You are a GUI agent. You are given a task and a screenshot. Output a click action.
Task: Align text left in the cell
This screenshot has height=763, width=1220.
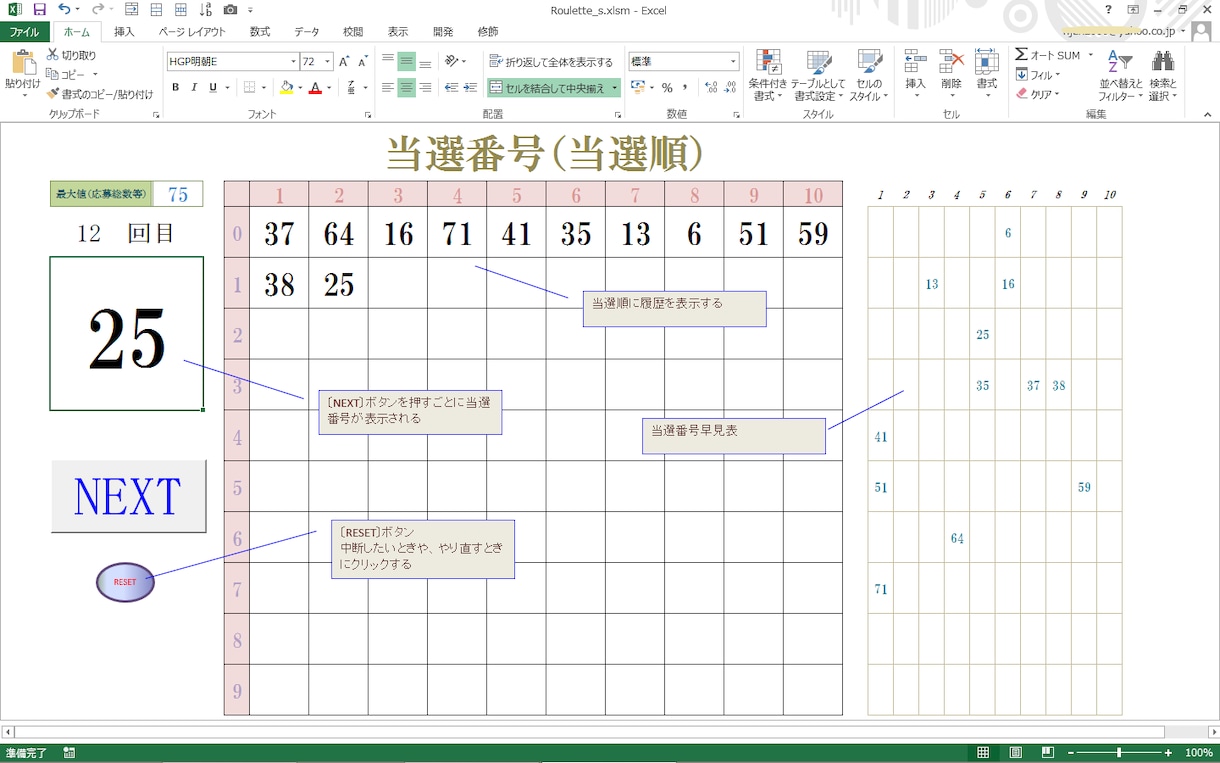click(388, 88)
